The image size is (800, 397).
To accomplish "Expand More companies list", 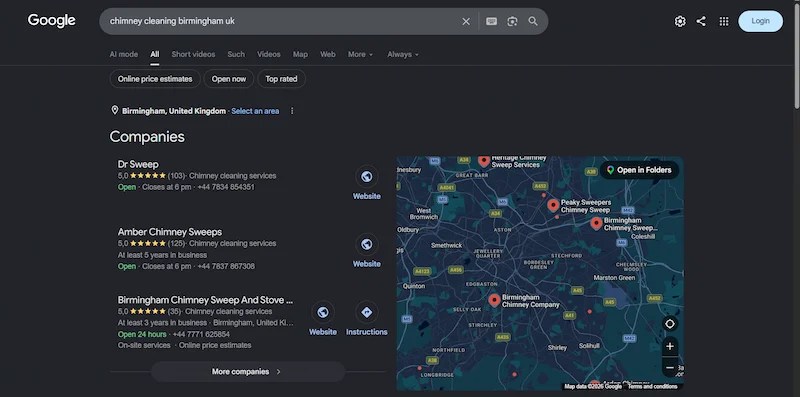I will 248,371.
